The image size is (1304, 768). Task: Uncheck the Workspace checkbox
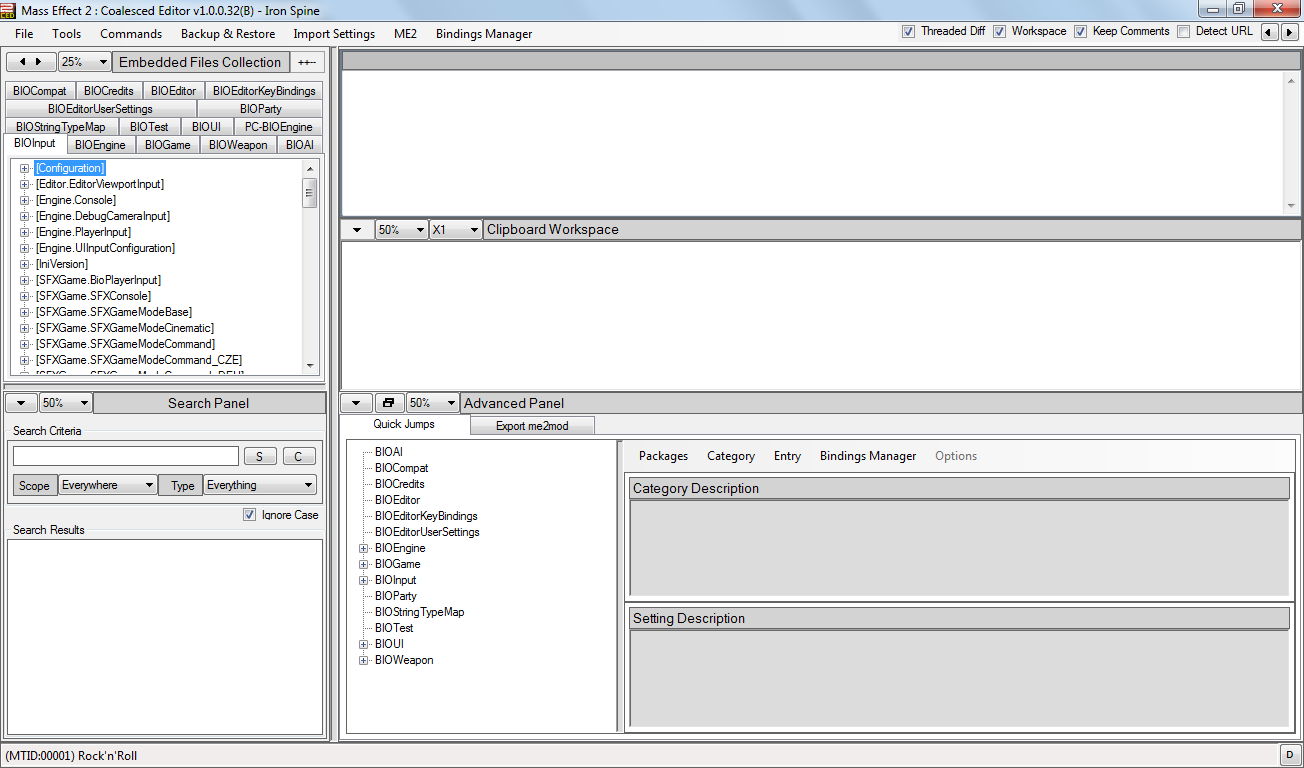coord(999,32)
